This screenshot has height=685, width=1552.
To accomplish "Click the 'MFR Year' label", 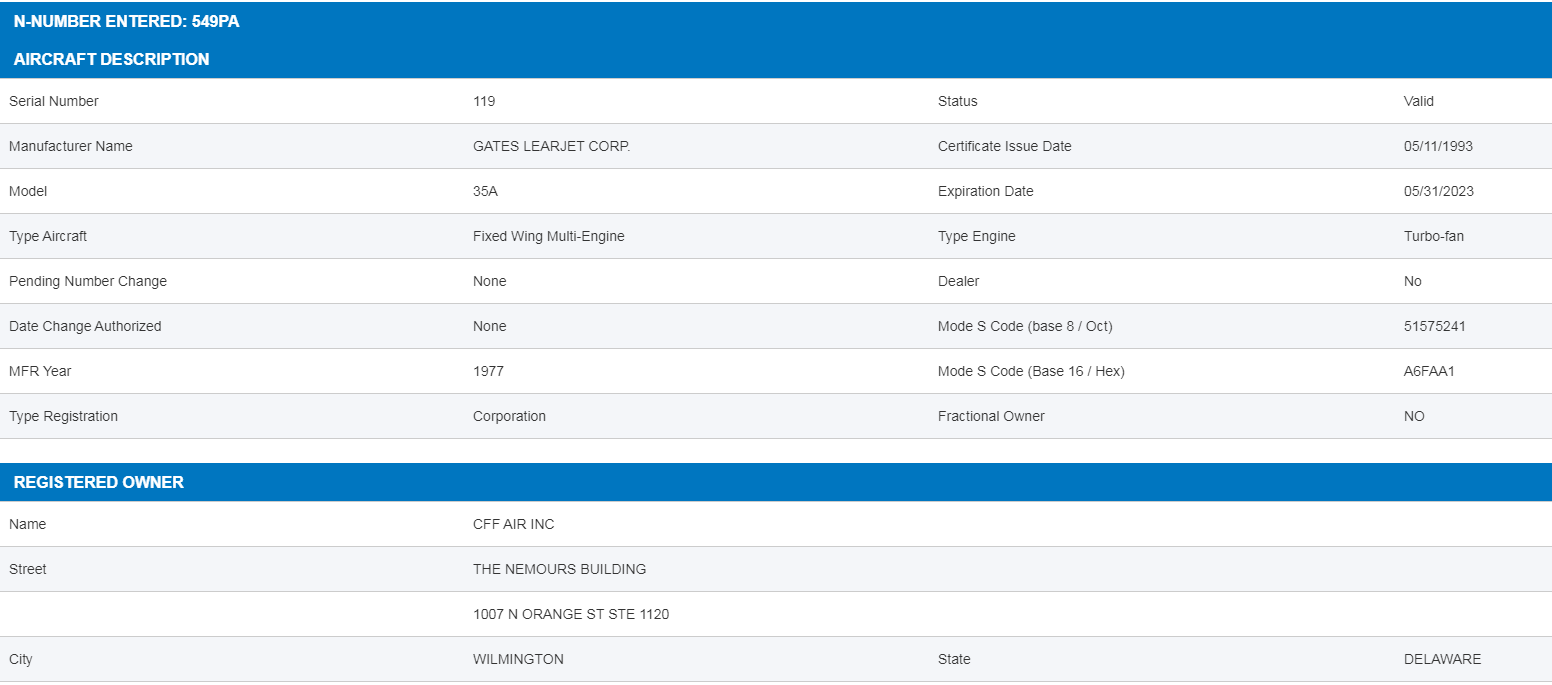I will coord(40,371).
